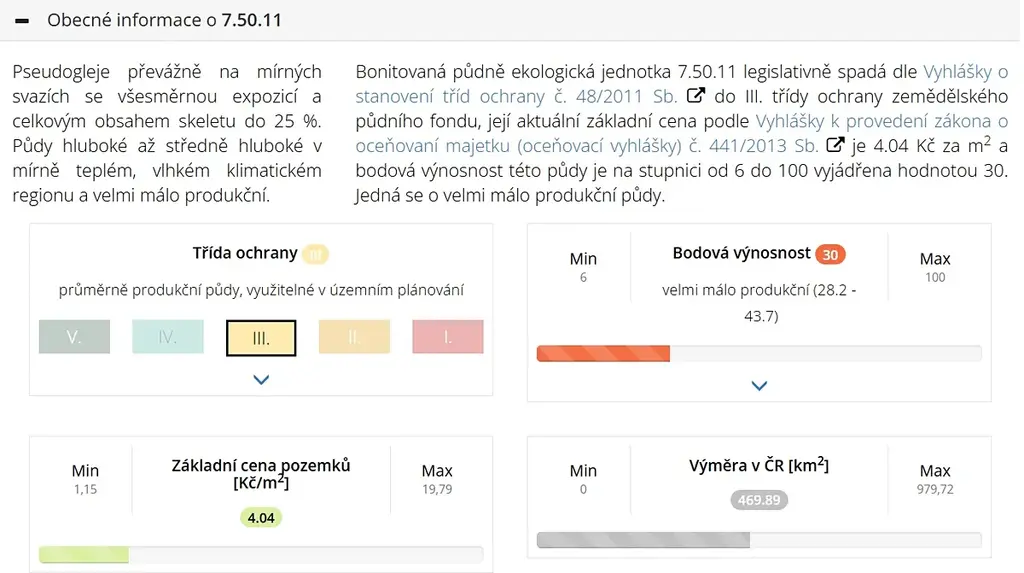Select the highlighted class III. box
This screenshot has width=1024, height=573.
pos(261,338)
